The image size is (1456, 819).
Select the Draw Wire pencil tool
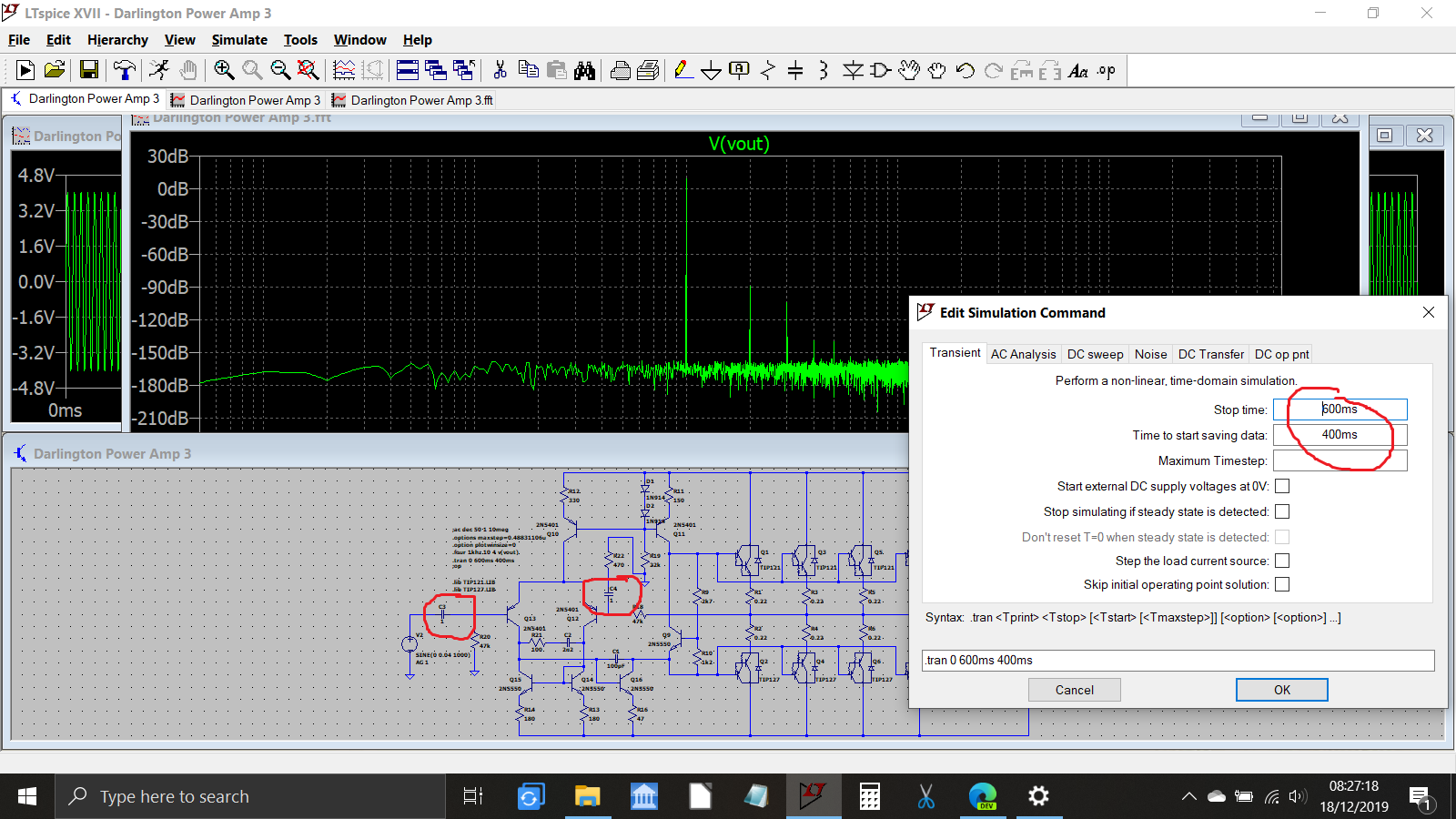coord(683,70)
